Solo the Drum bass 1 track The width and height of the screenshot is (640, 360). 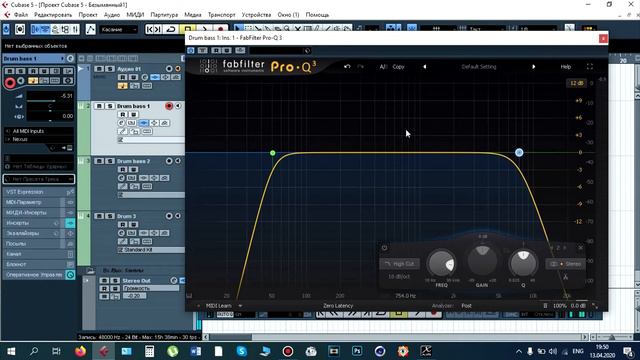point(109,106)
